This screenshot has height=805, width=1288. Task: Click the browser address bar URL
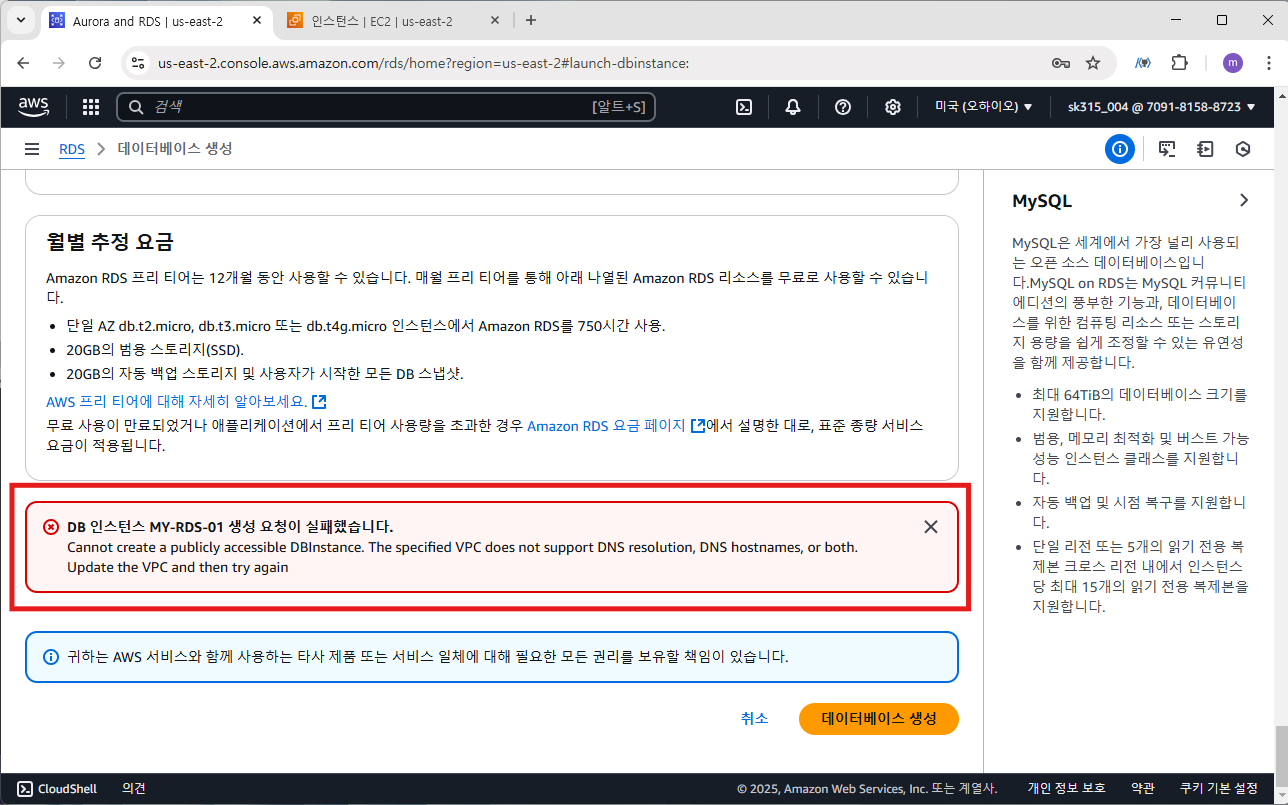423,63
